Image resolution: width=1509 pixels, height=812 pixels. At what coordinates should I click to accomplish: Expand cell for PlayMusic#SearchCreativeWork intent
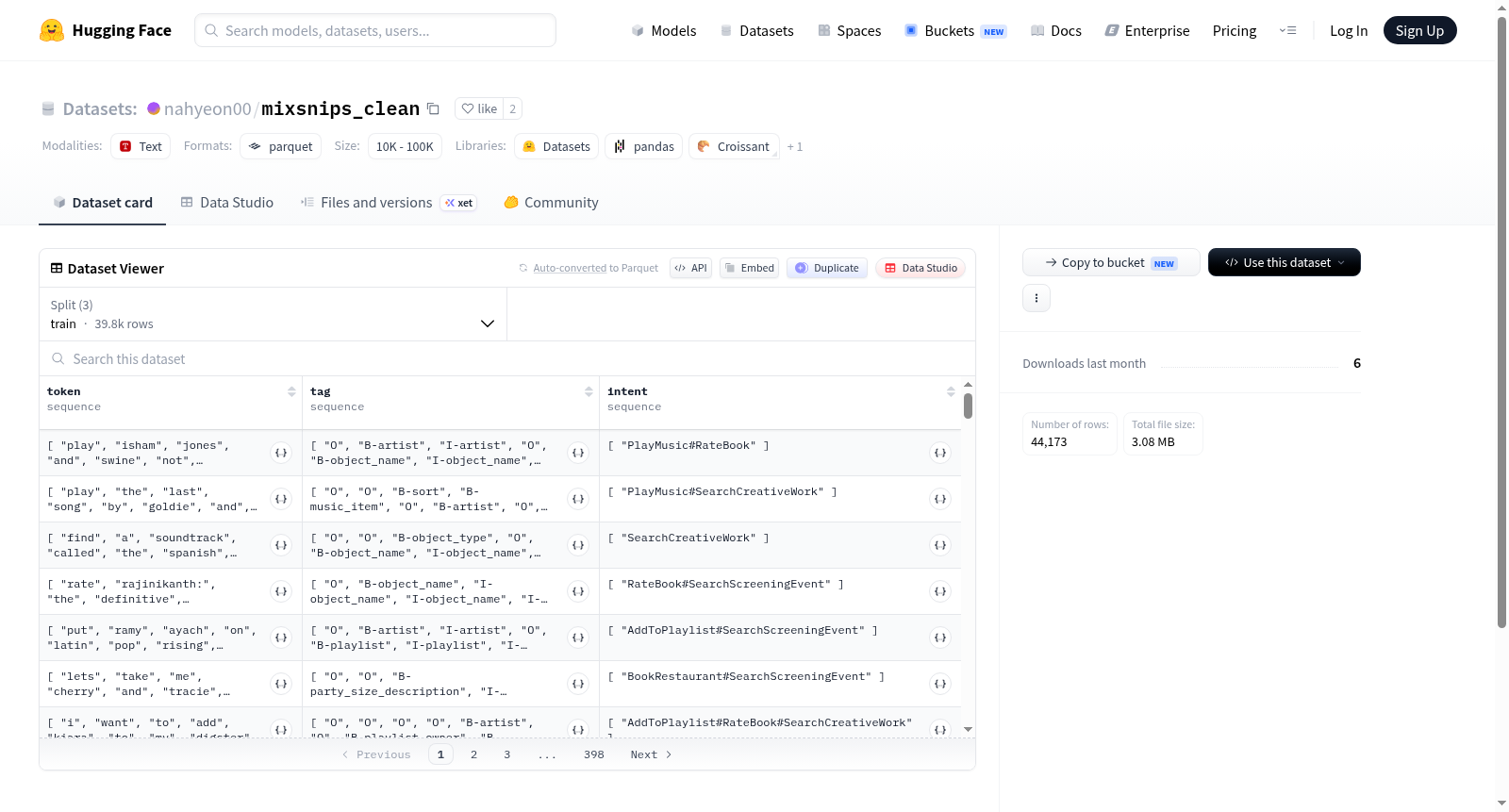coord(940,499)
